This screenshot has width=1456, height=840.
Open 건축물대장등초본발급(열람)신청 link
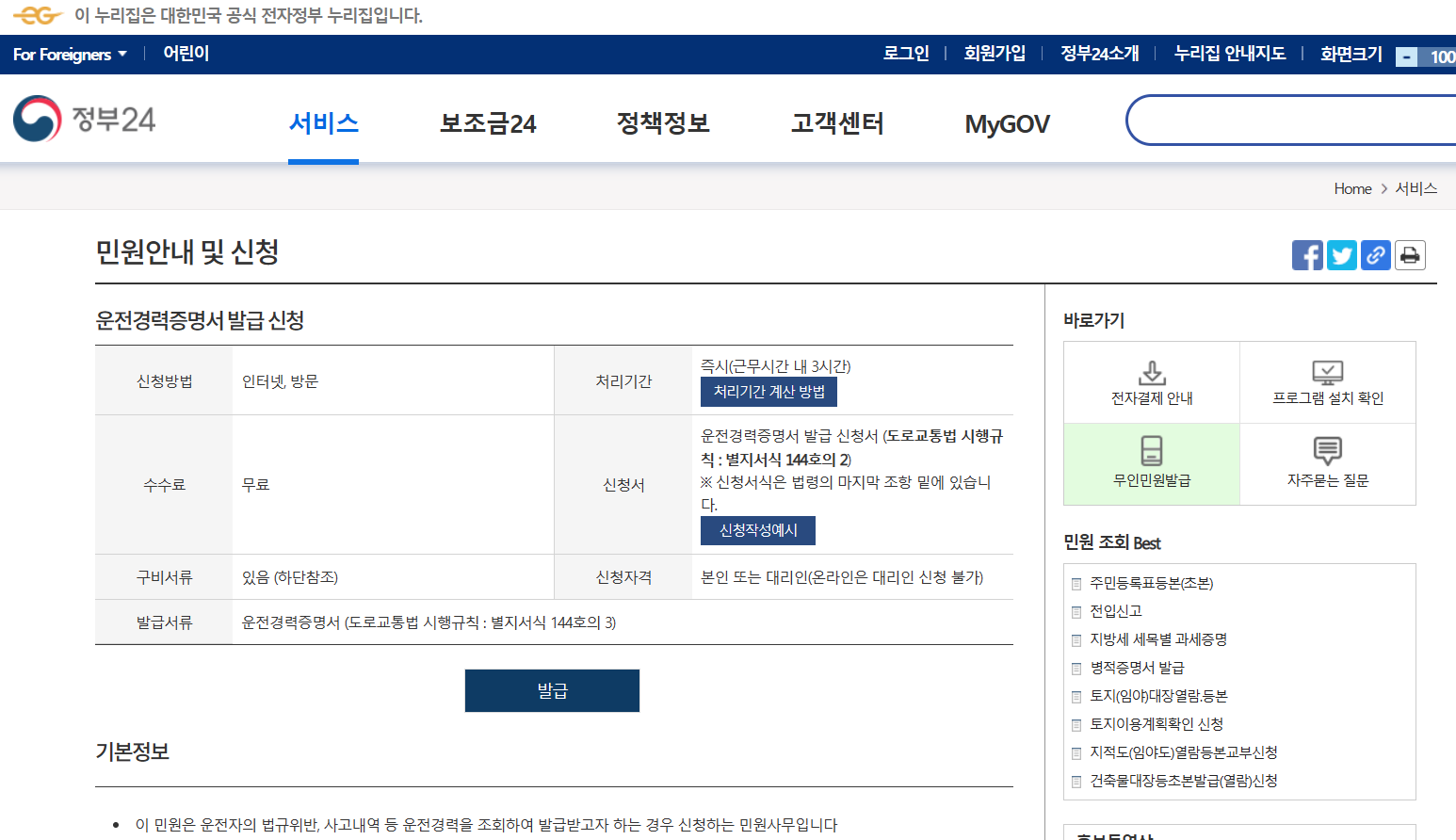pyautogui.click(x=1184, y=781)
